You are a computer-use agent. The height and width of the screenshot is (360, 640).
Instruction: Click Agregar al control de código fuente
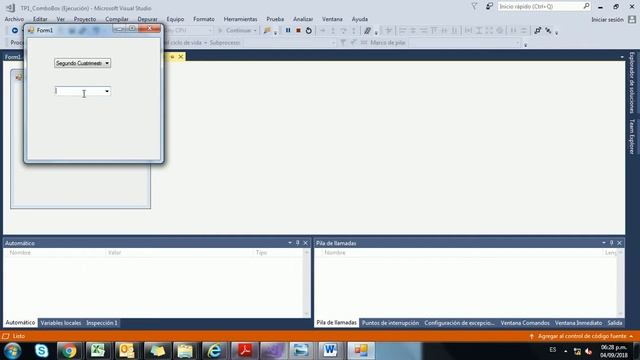coord(582,336)
